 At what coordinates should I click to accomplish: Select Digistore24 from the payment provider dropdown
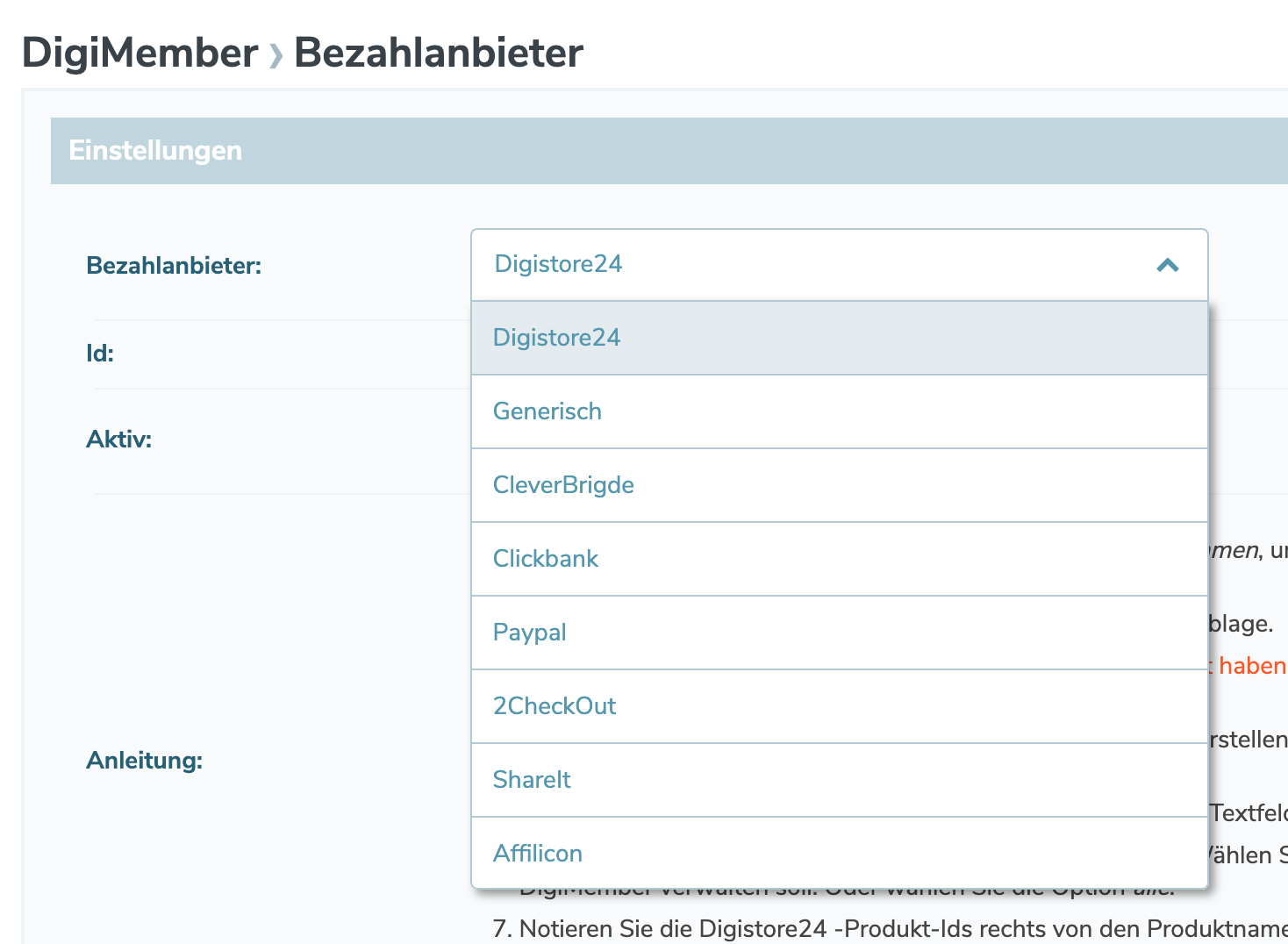point(556,338)
